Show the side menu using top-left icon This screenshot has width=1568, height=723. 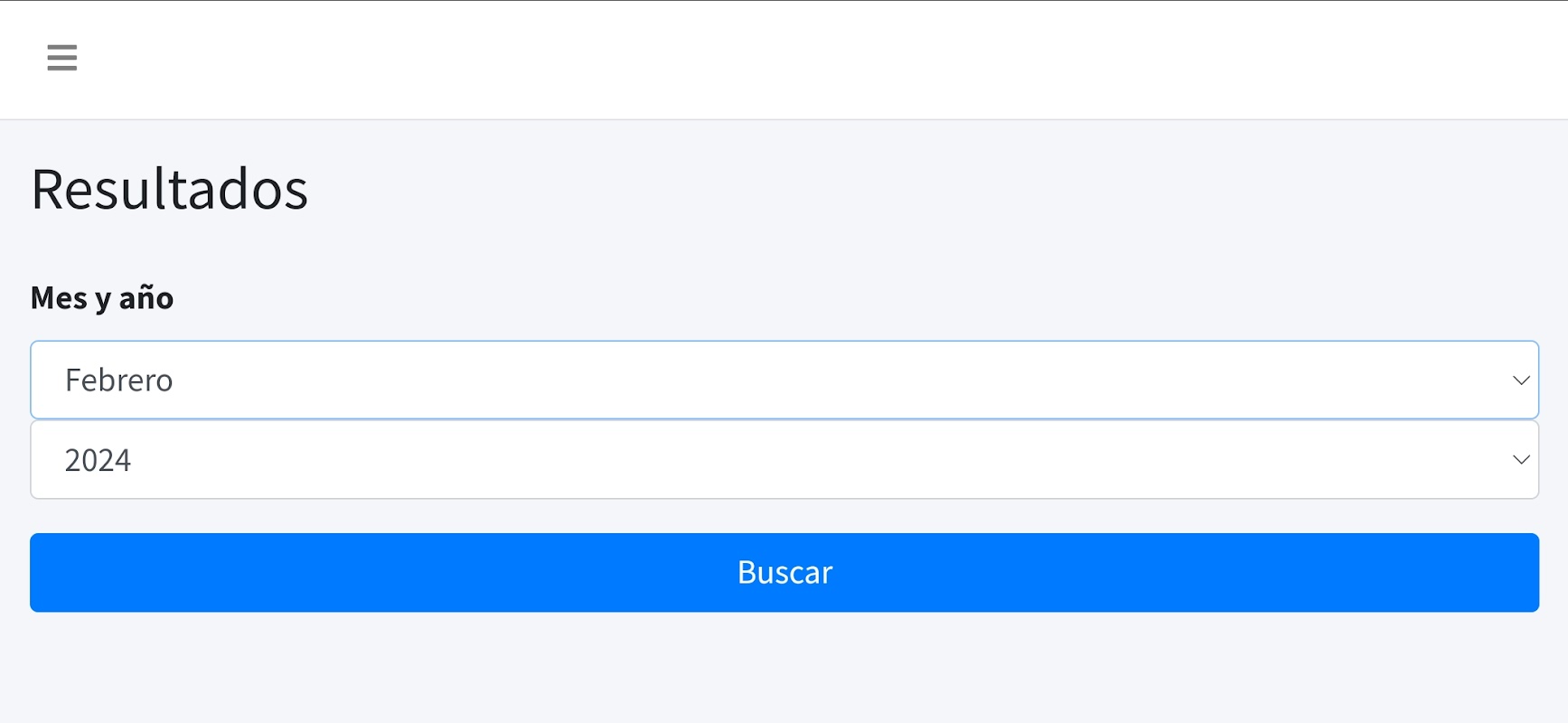[61, 58]
